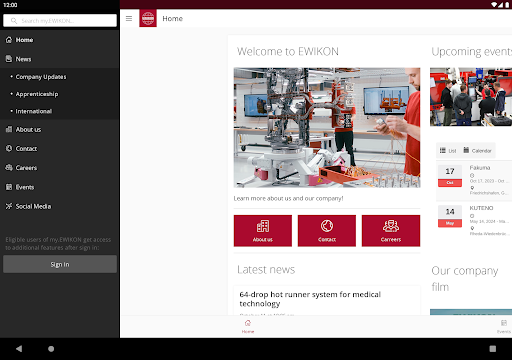Click the Events calendar icon in the sidebar

pos(9,187)
